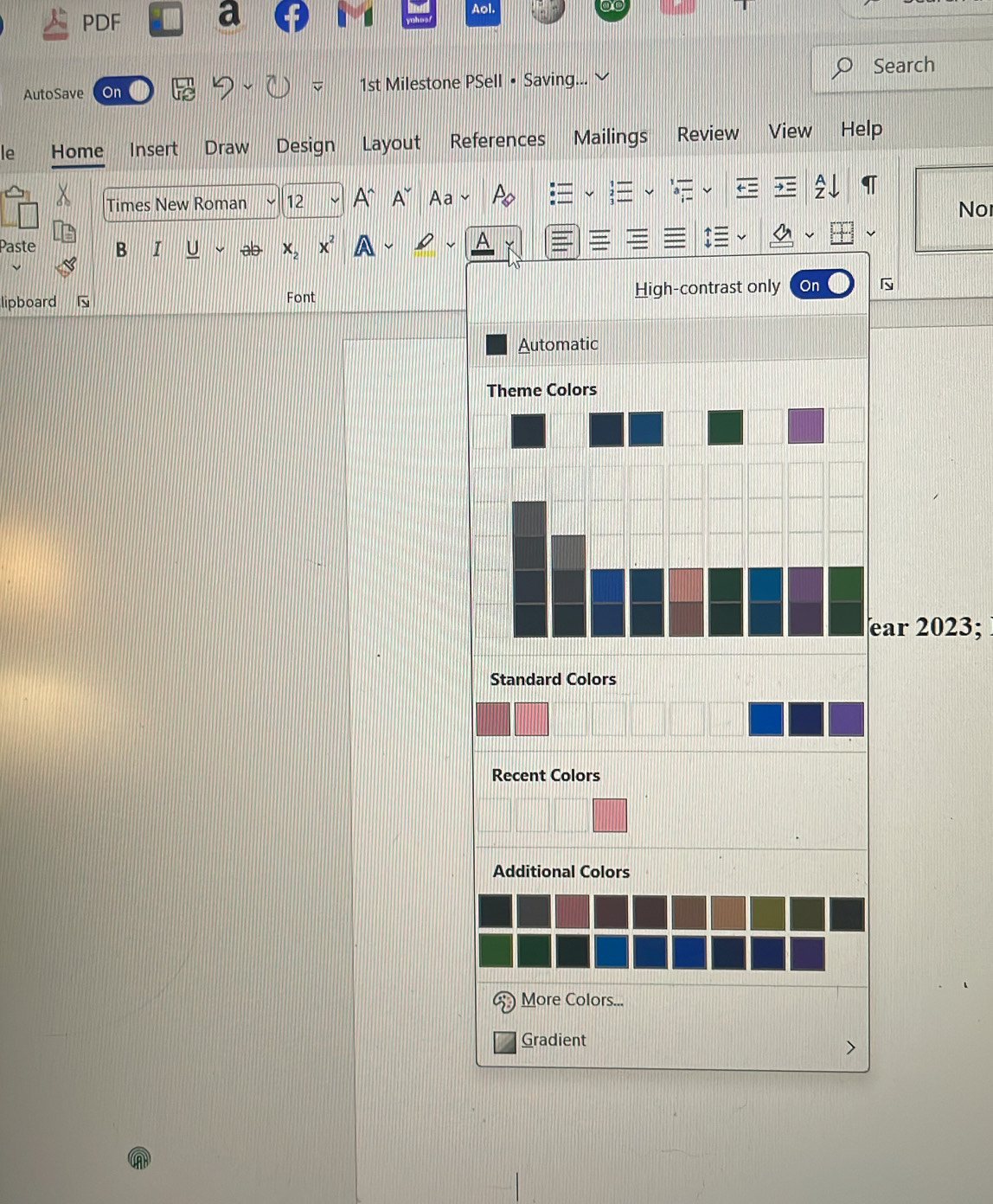Select Automatic font color
993x1204 pixels.
[x=557, y=344]
